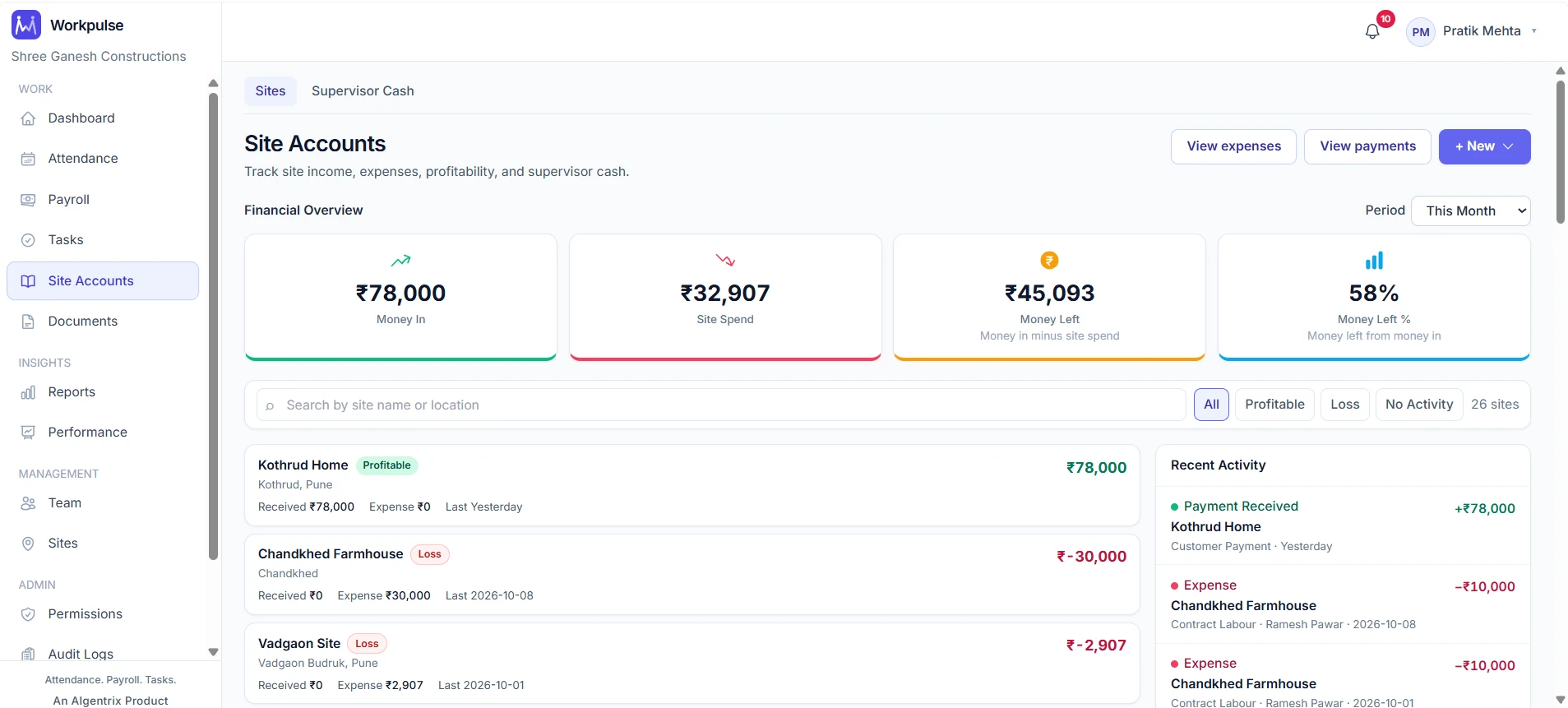Open Team in the sidebar
Image resolution: width=1568 pixels, height=708 pixels.
pyautogui.click(x=103, y=503)
